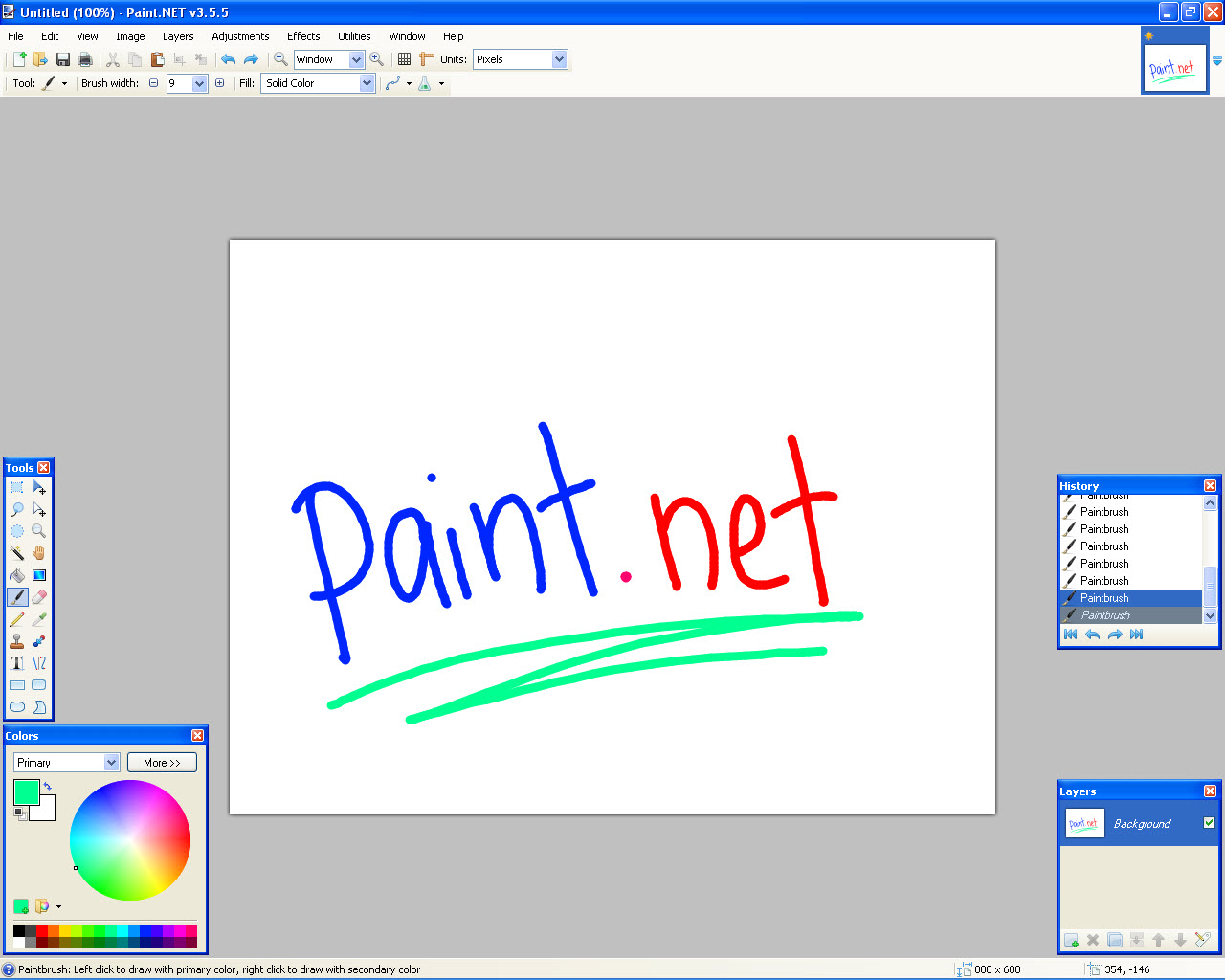This screenshot has width=1225, height=980.
Task: Open the Layers menu
Action: 178,36
